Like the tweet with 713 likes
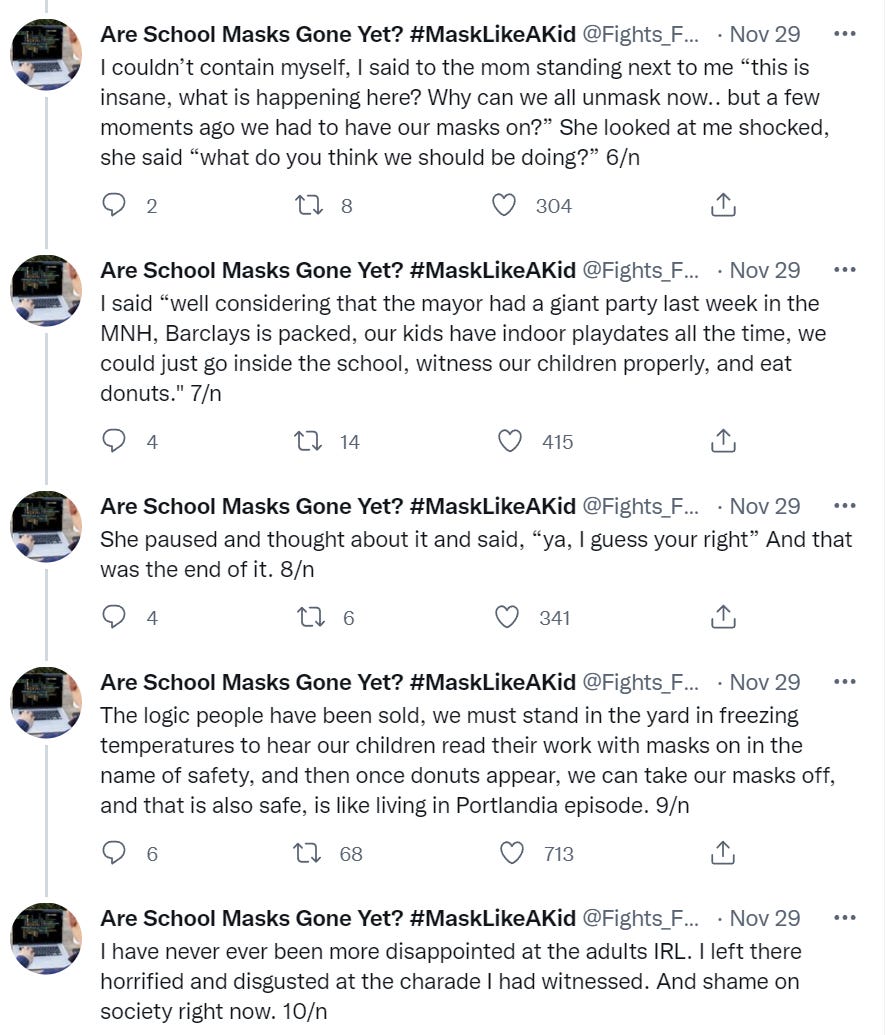 pos(512,853)
